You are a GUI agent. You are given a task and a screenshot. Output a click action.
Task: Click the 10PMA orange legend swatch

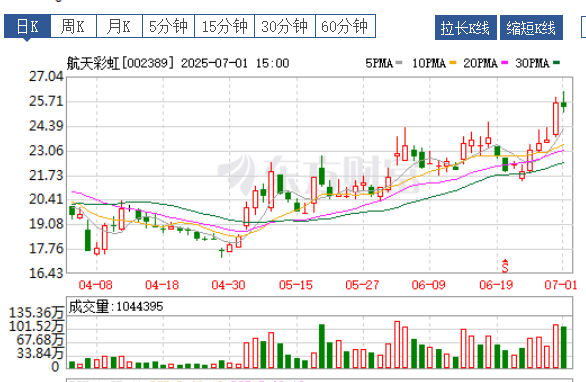453,63
